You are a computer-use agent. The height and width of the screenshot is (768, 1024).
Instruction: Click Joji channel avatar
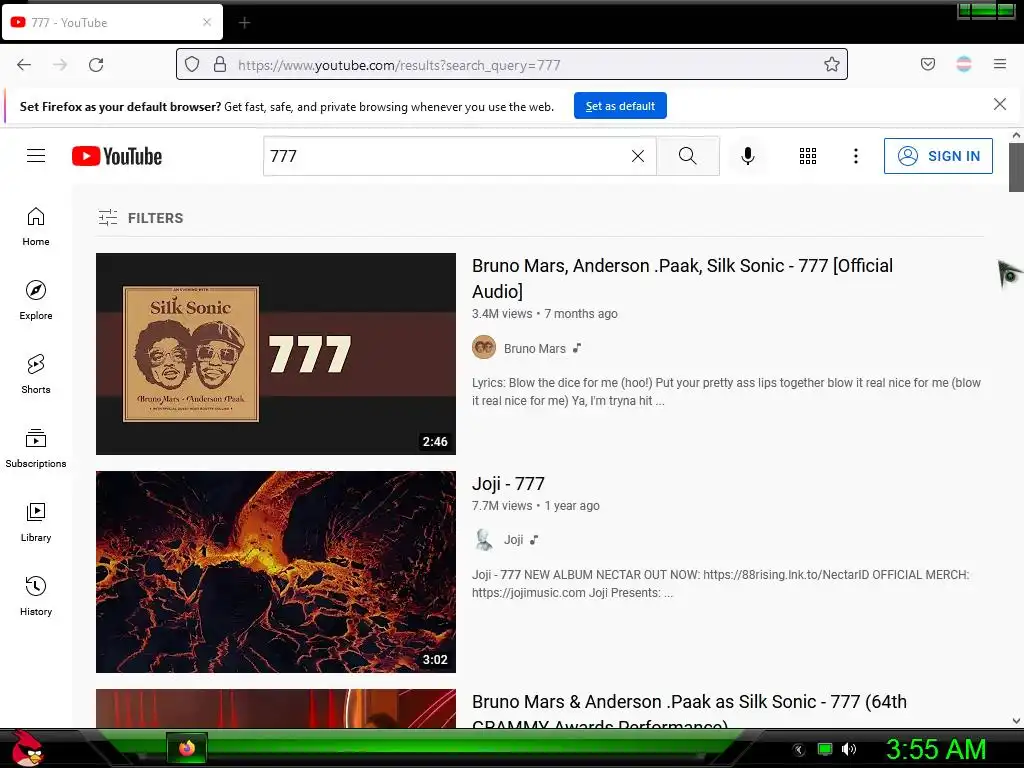(x=484, y=539)
